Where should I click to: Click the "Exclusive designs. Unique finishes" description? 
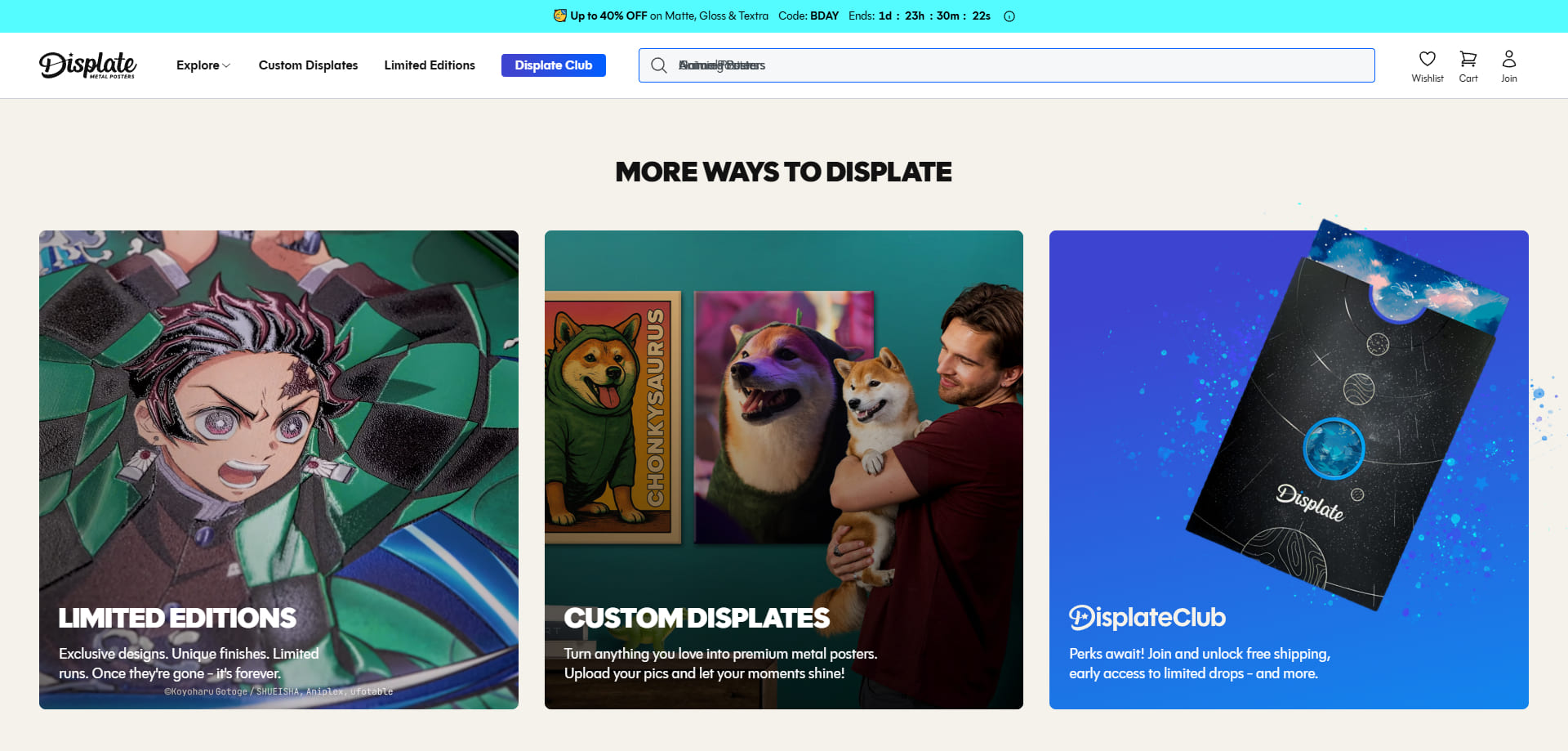[x=189, y=664]
